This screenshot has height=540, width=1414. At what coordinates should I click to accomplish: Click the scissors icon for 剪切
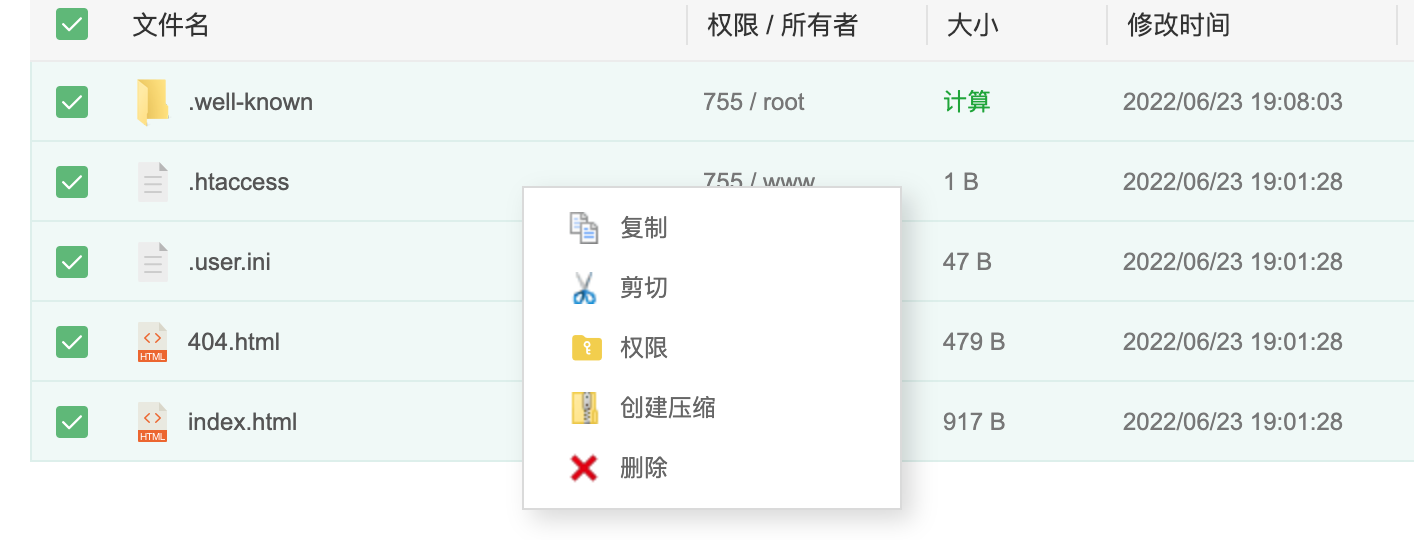point(584,288)
